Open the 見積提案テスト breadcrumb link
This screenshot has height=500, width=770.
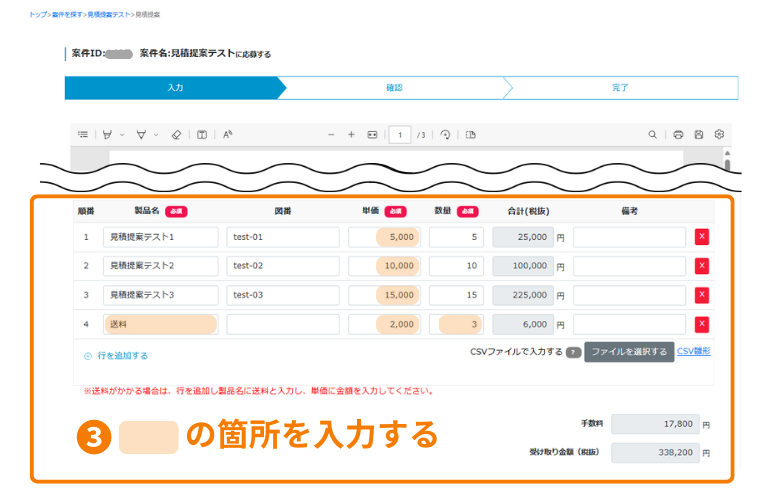tap(109, 15)
